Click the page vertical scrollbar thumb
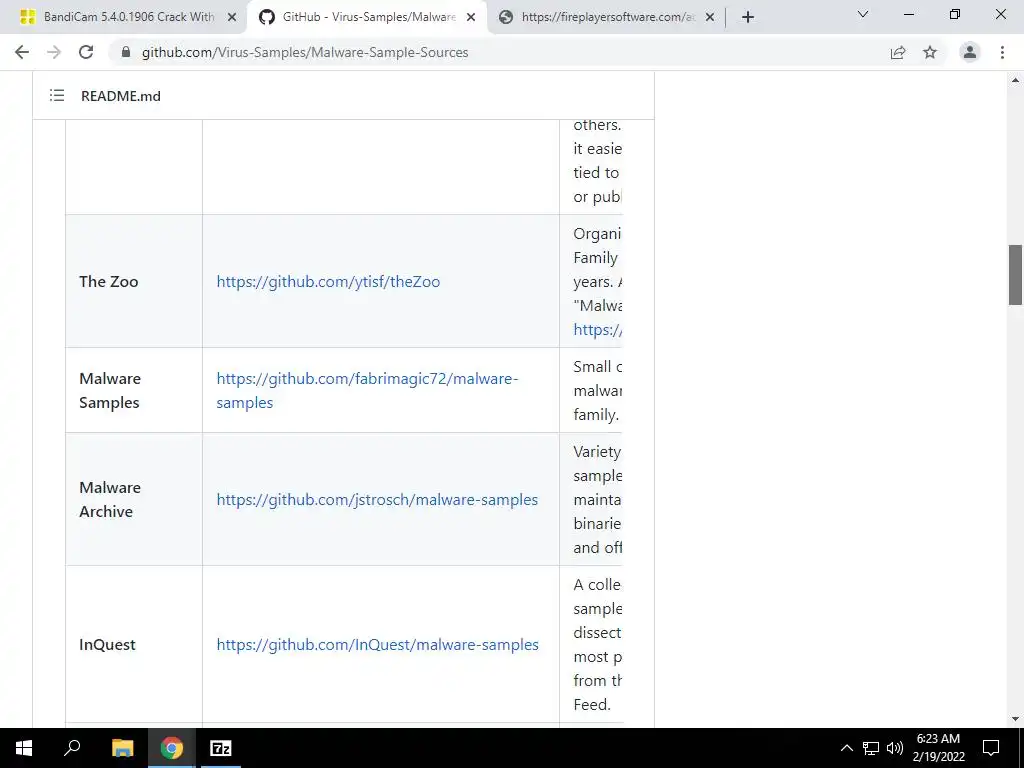 tap(1015, 275)
